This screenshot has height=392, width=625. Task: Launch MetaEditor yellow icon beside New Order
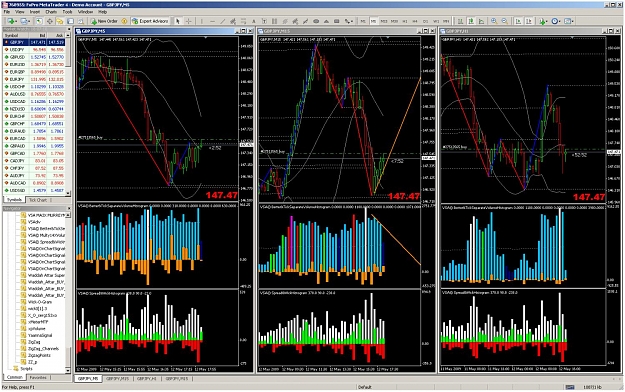[124, 21]
